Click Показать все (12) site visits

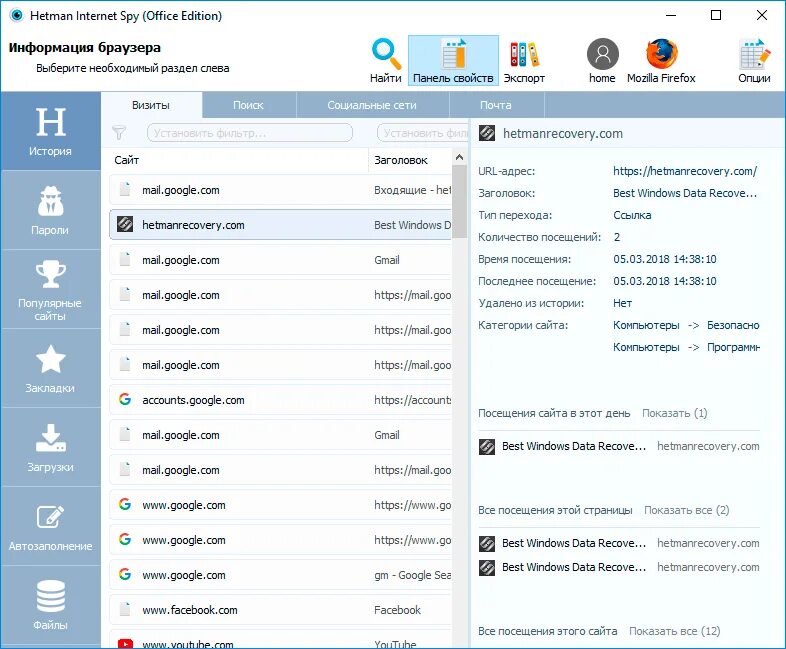pyautogui.click(x=674, y=631)
